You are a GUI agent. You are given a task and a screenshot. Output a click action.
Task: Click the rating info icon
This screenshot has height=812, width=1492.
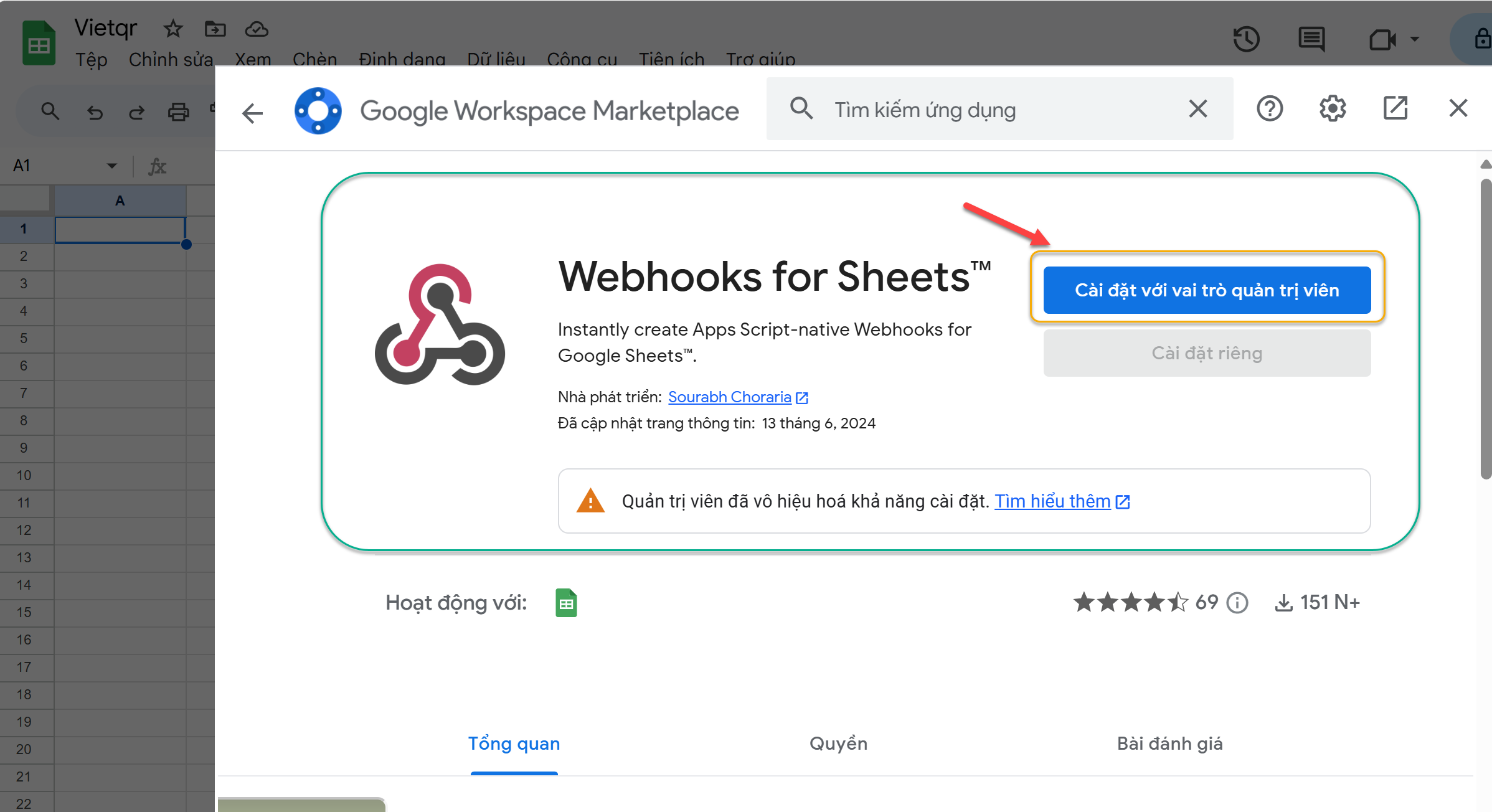1237,603
